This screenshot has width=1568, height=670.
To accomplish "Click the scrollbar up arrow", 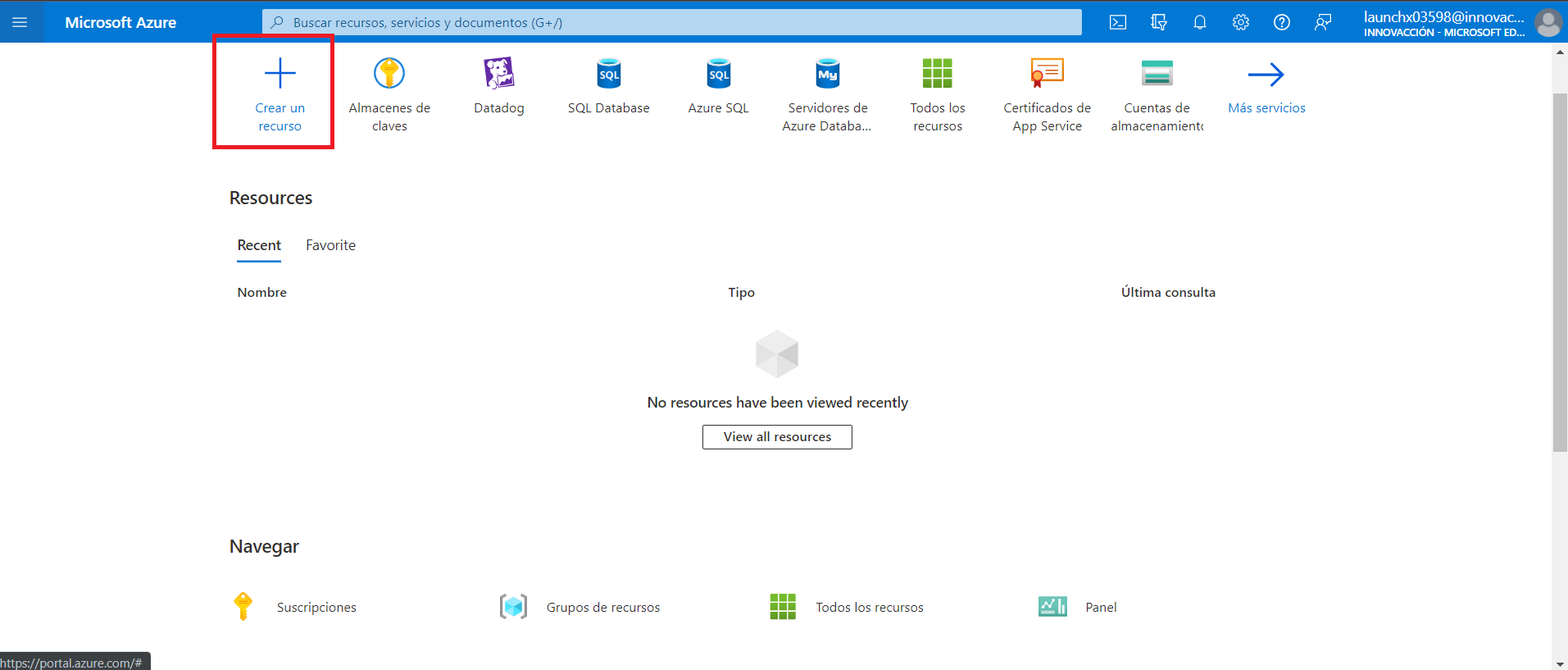I will click(1560, 51).
